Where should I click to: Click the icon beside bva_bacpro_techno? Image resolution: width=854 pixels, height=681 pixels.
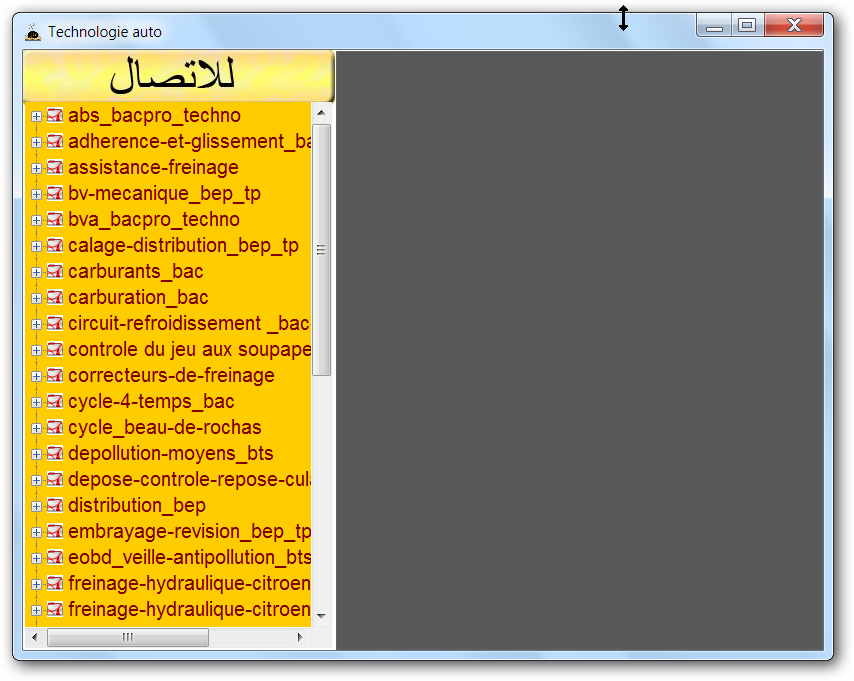click(x=55, y=220)
